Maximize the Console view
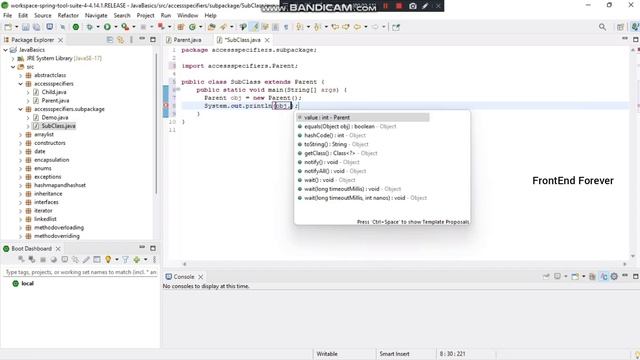Viewport: 640px width, 360px height. click(636, 276)
